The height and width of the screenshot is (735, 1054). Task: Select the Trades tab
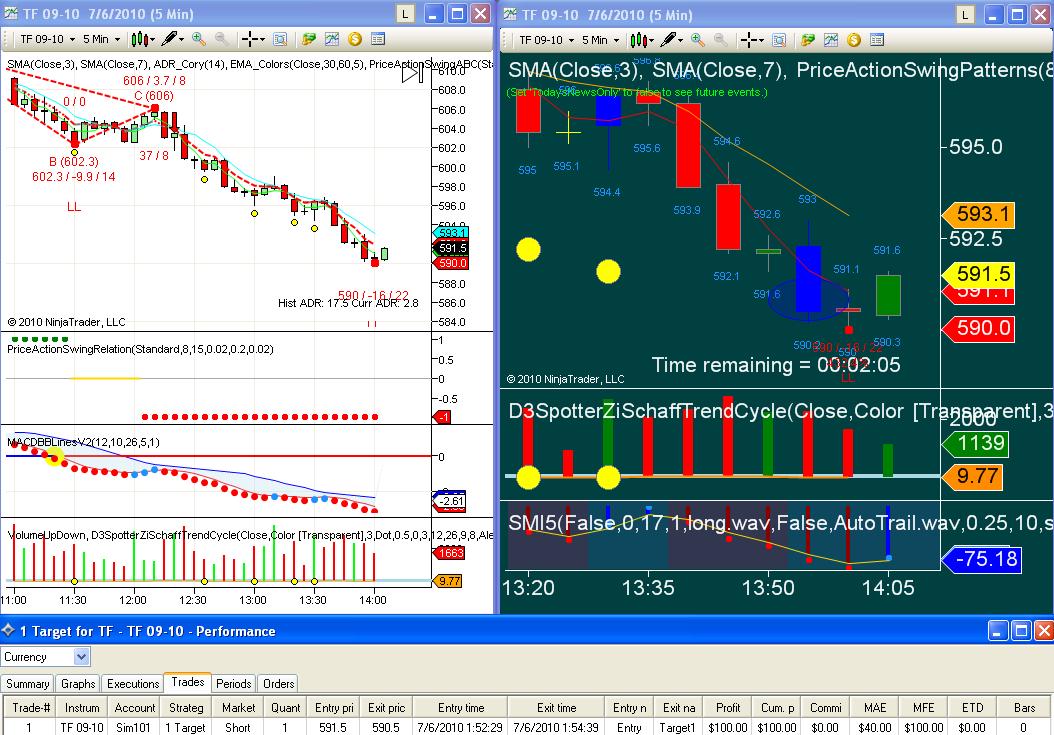click(188, 682)
